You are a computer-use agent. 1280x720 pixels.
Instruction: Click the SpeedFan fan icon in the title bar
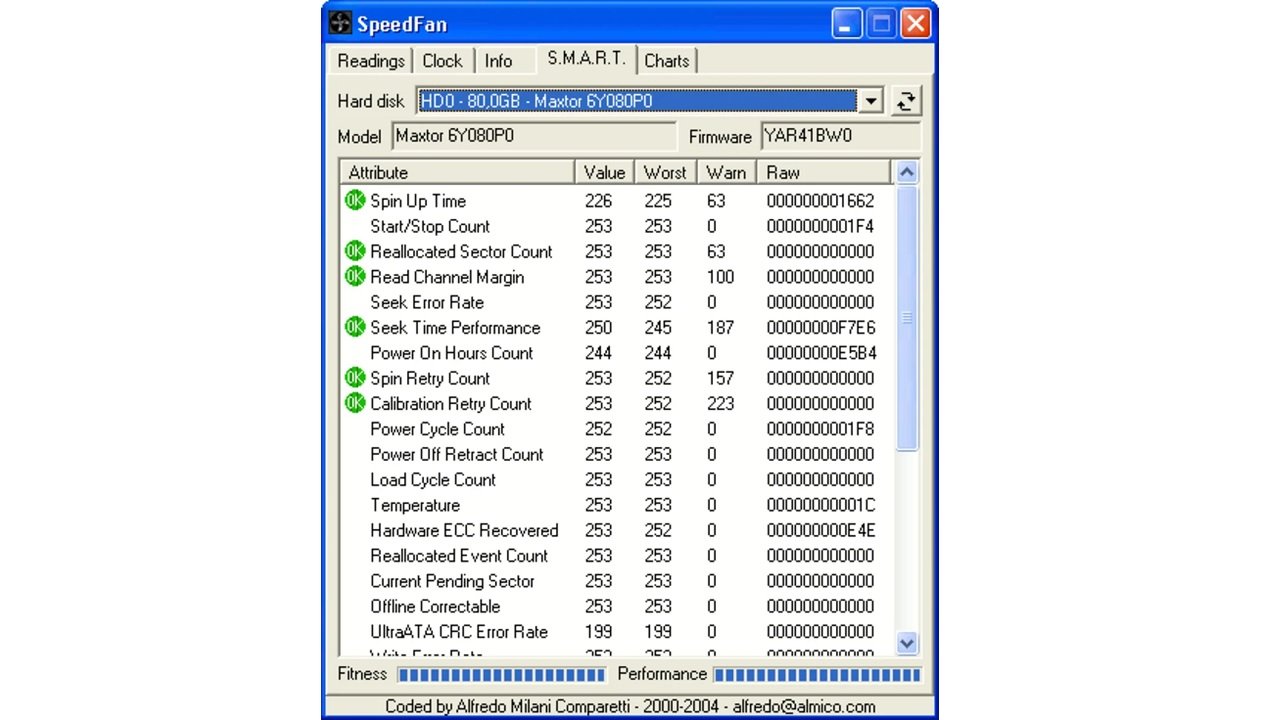click(x=340, y=23)
